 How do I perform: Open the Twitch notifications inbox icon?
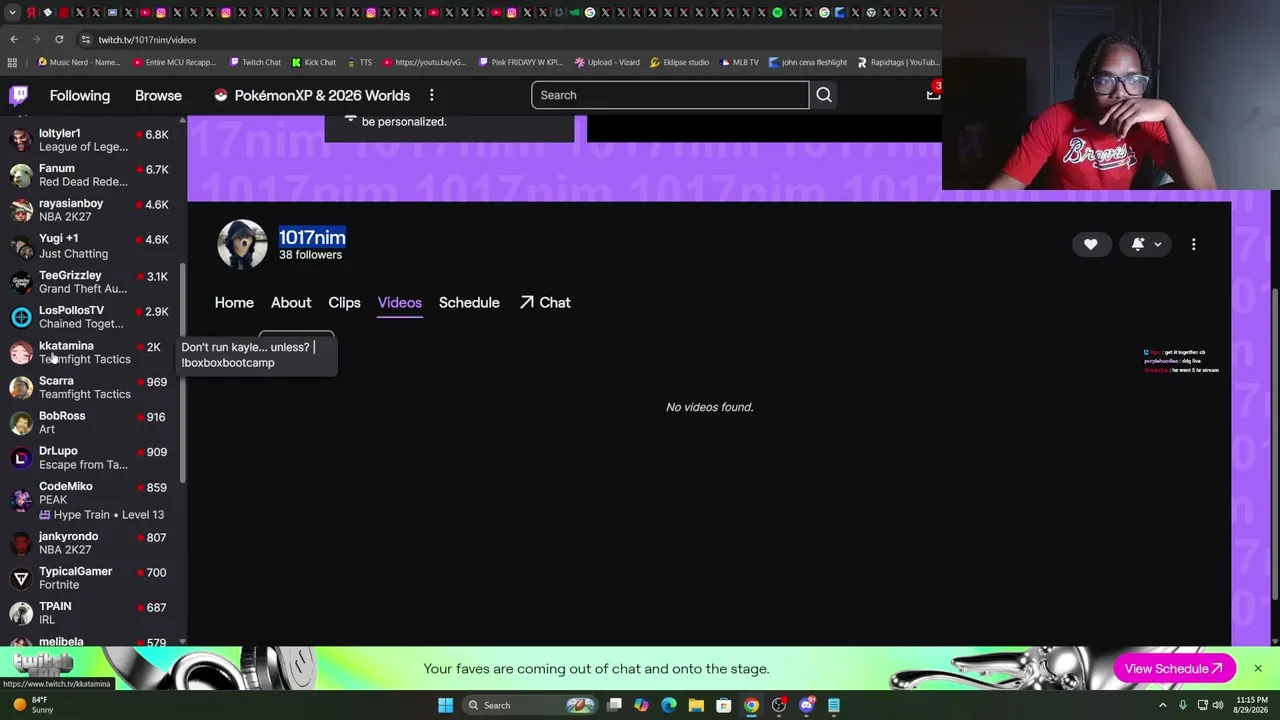click(932, 94)
